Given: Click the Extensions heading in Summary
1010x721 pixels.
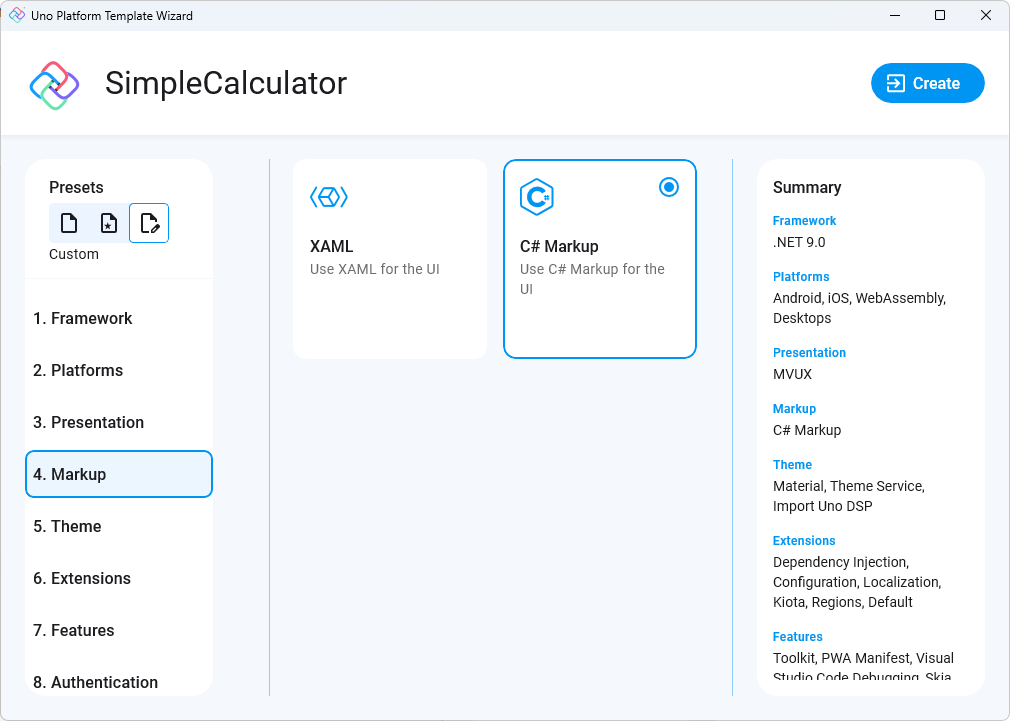Looking at the screenshot, I should (x=803, y=540).
